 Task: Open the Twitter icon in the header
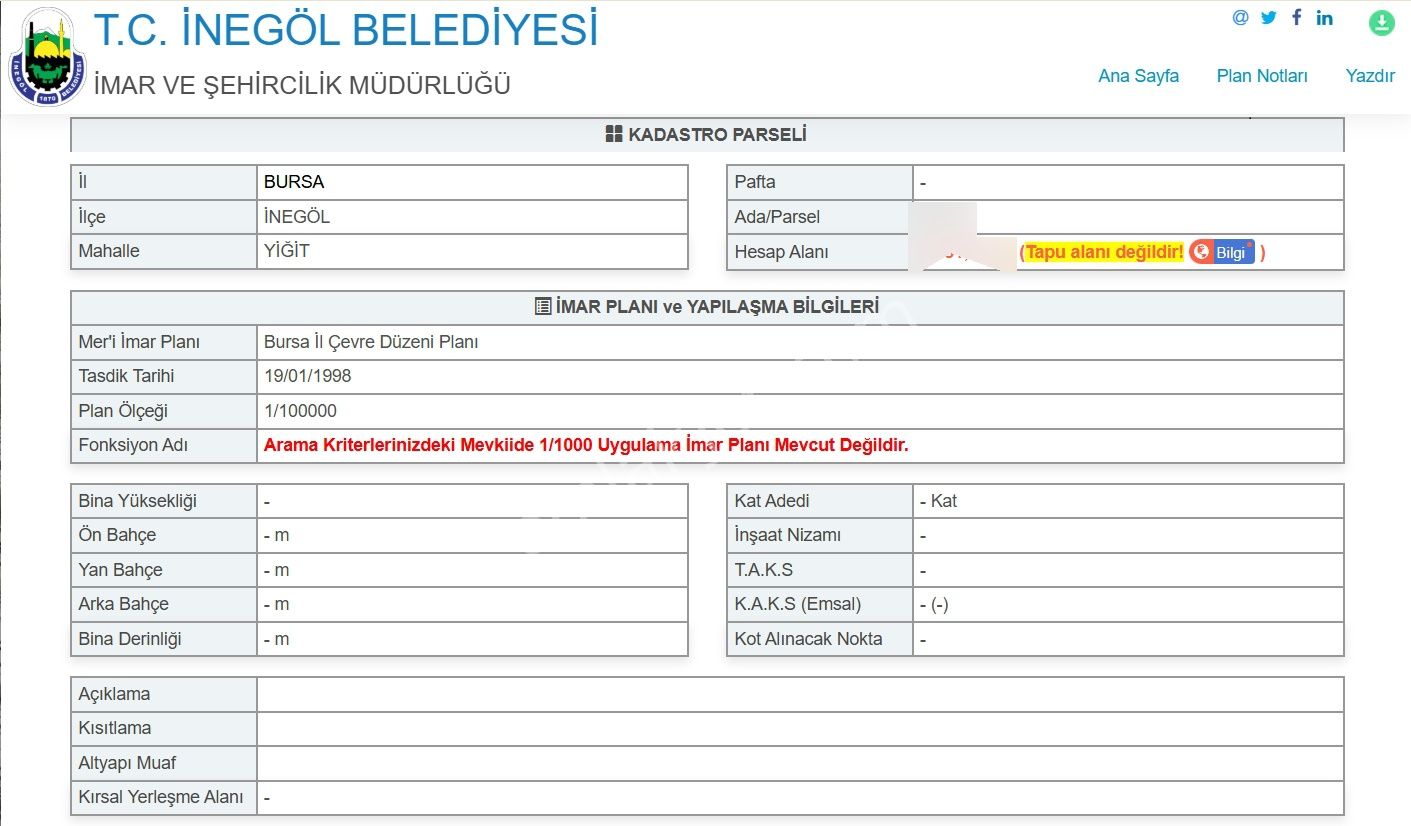pos(1268,17)
